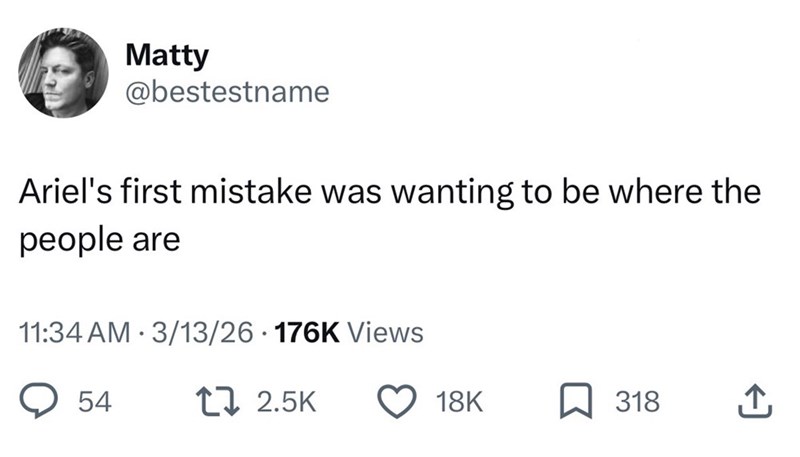The width and height of the screenshot is (800, 457).
Task: Click the 2.5K reposts count
Action: pyautogui.click(x=287, y=402)
